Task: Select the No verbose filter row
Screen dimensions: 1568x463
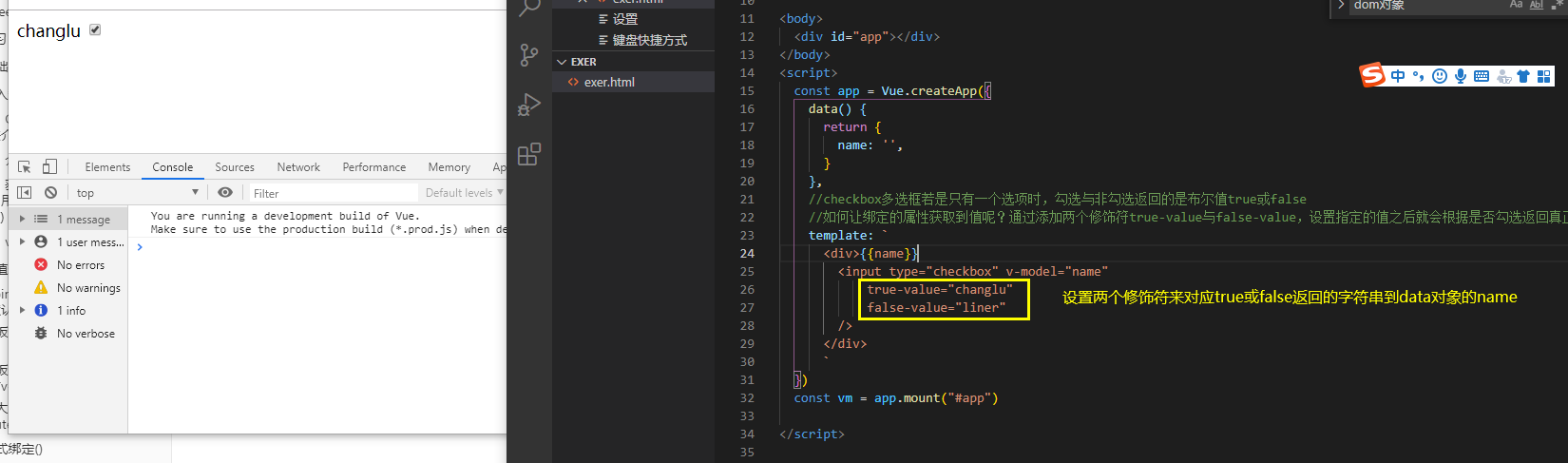Action: click(68, 334)
